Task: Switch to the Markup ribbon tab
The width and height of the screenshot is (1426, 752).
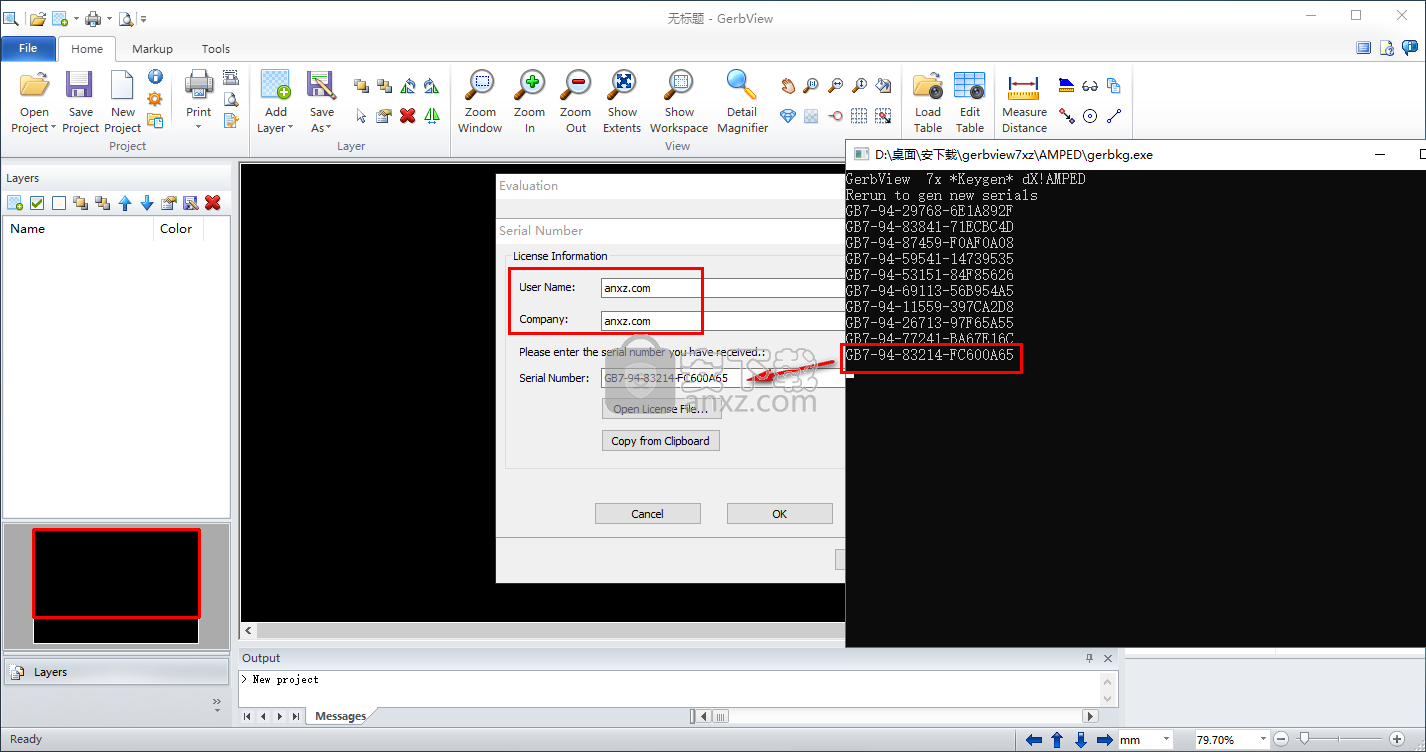Action: point(152,48)
